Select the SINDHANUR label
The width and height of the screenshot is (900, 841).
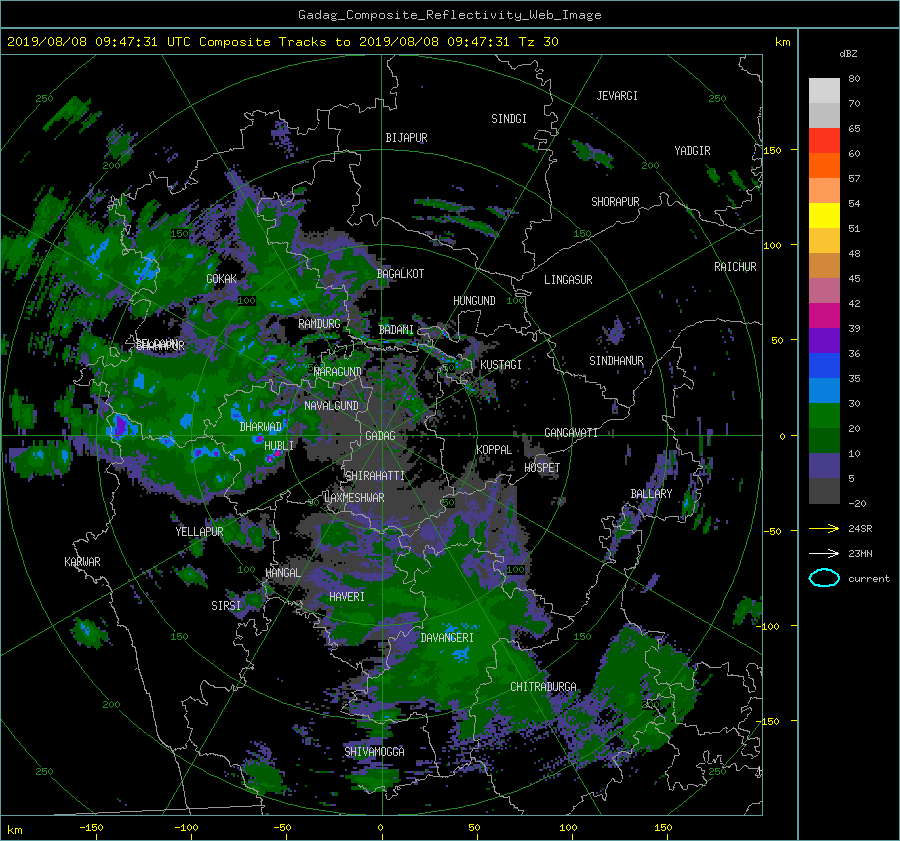point(616,361)
